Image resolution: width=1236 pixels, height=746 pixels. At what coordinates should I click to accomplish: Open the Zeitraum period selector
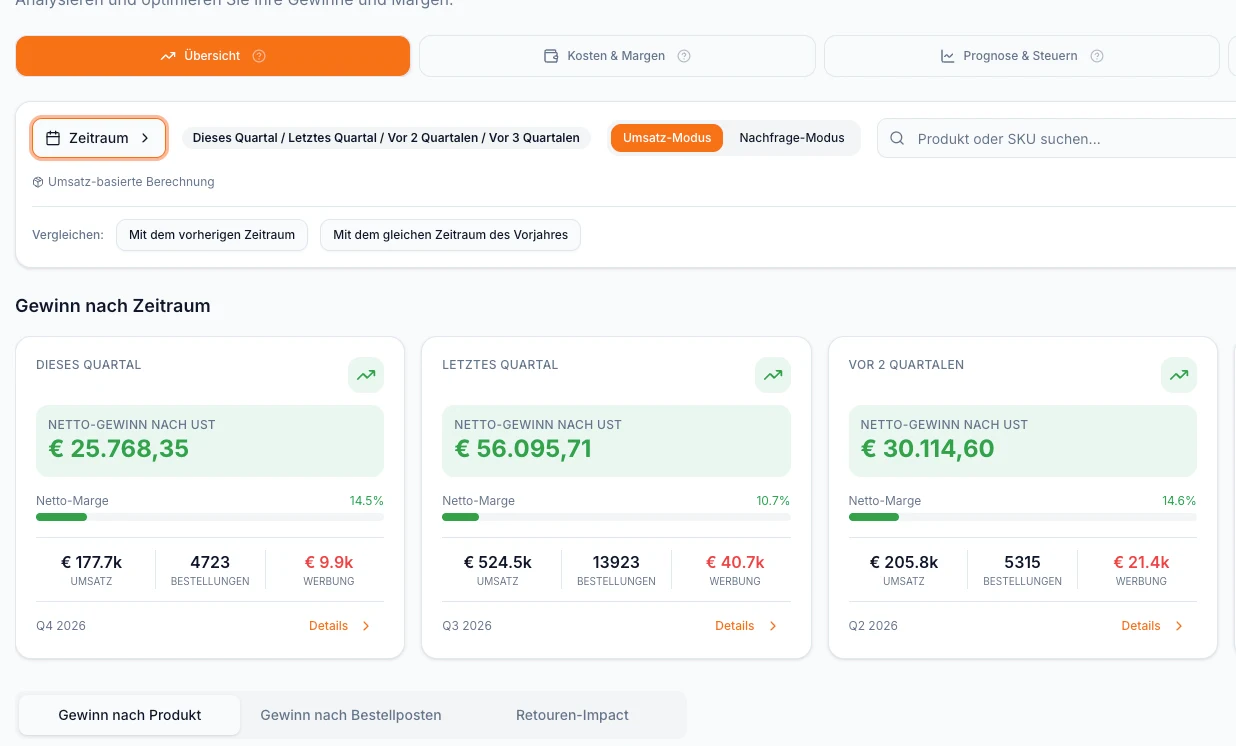click(x=99, y=138)
